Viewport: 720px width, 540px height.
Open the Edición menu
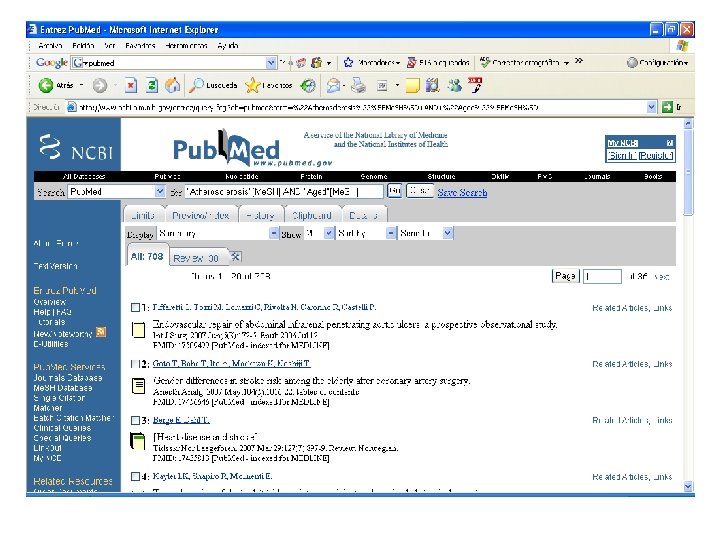(83, 45)
